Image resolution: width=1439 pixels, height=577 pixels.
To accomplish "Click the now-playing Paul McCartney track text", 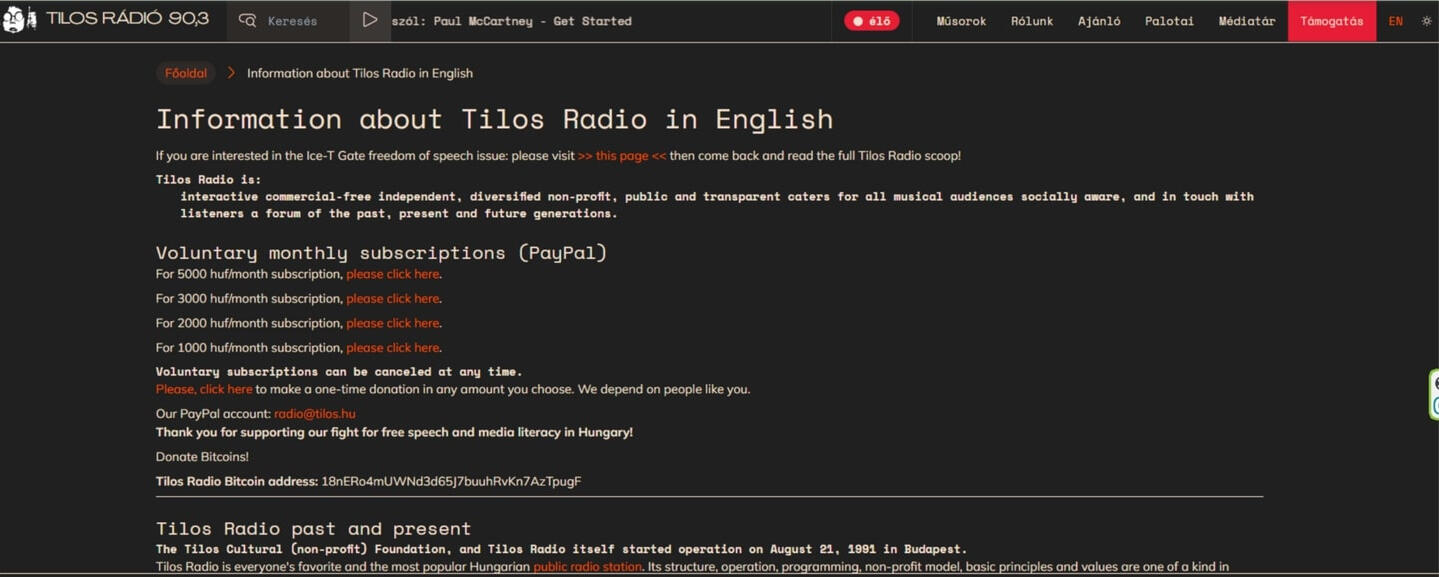I will [511, 20].
